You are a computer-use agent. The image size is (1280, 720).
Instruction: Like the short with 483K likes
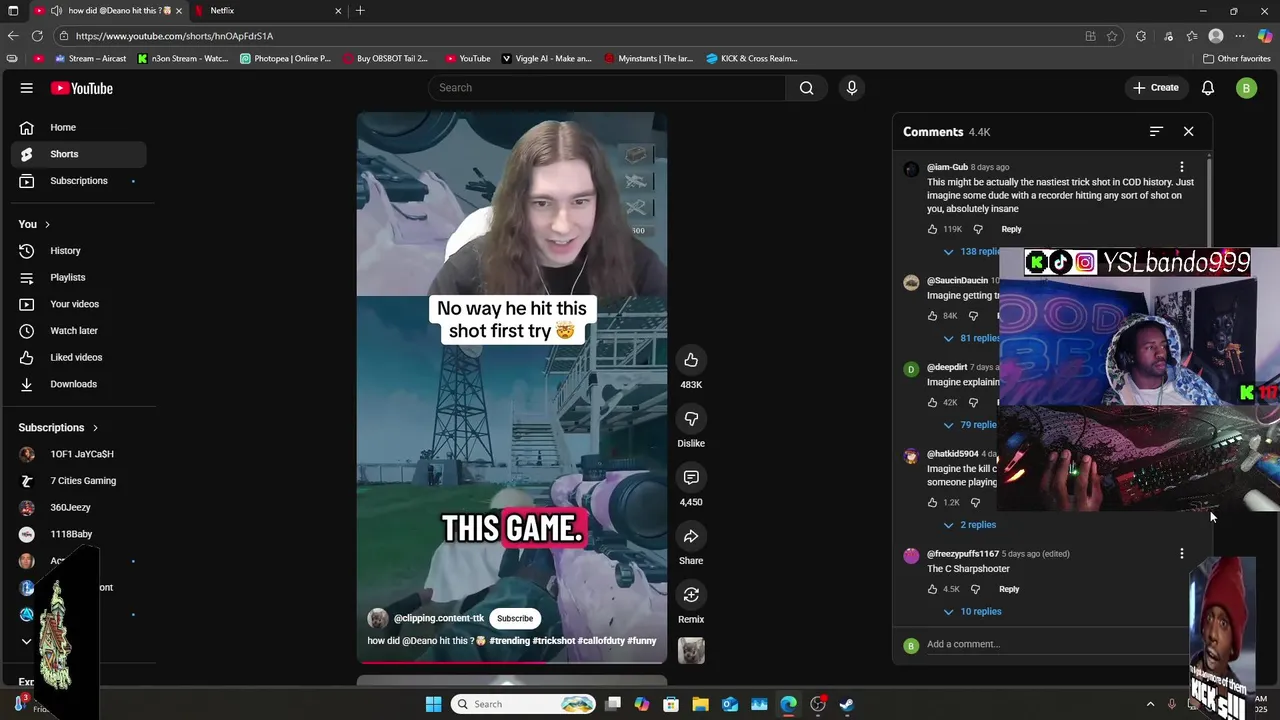pyautogui.click(x=691, y=360)
